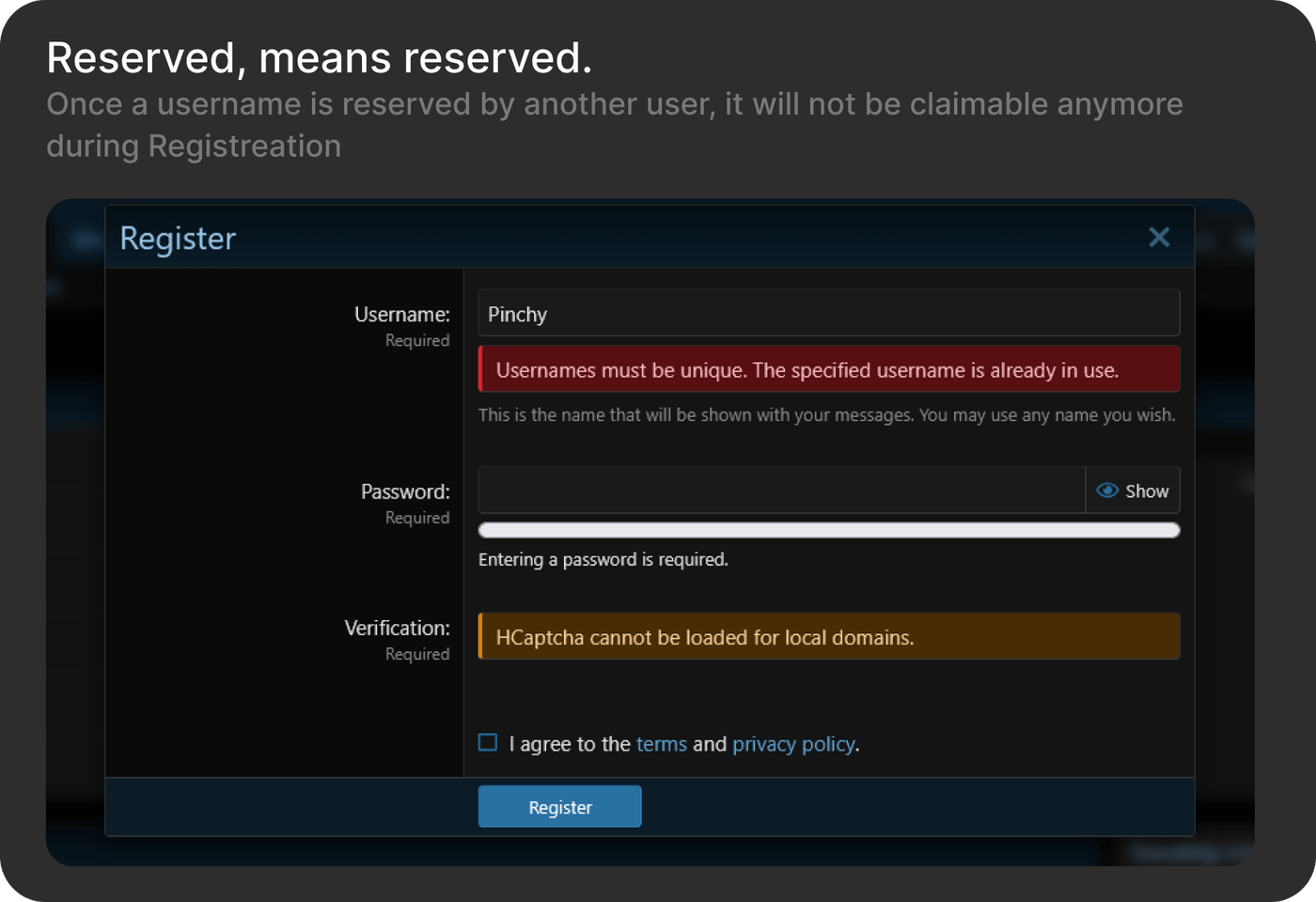Viewport: 1316px width, 902px height.
Task: Click the username help text below the error
Action: pos(825,415)
